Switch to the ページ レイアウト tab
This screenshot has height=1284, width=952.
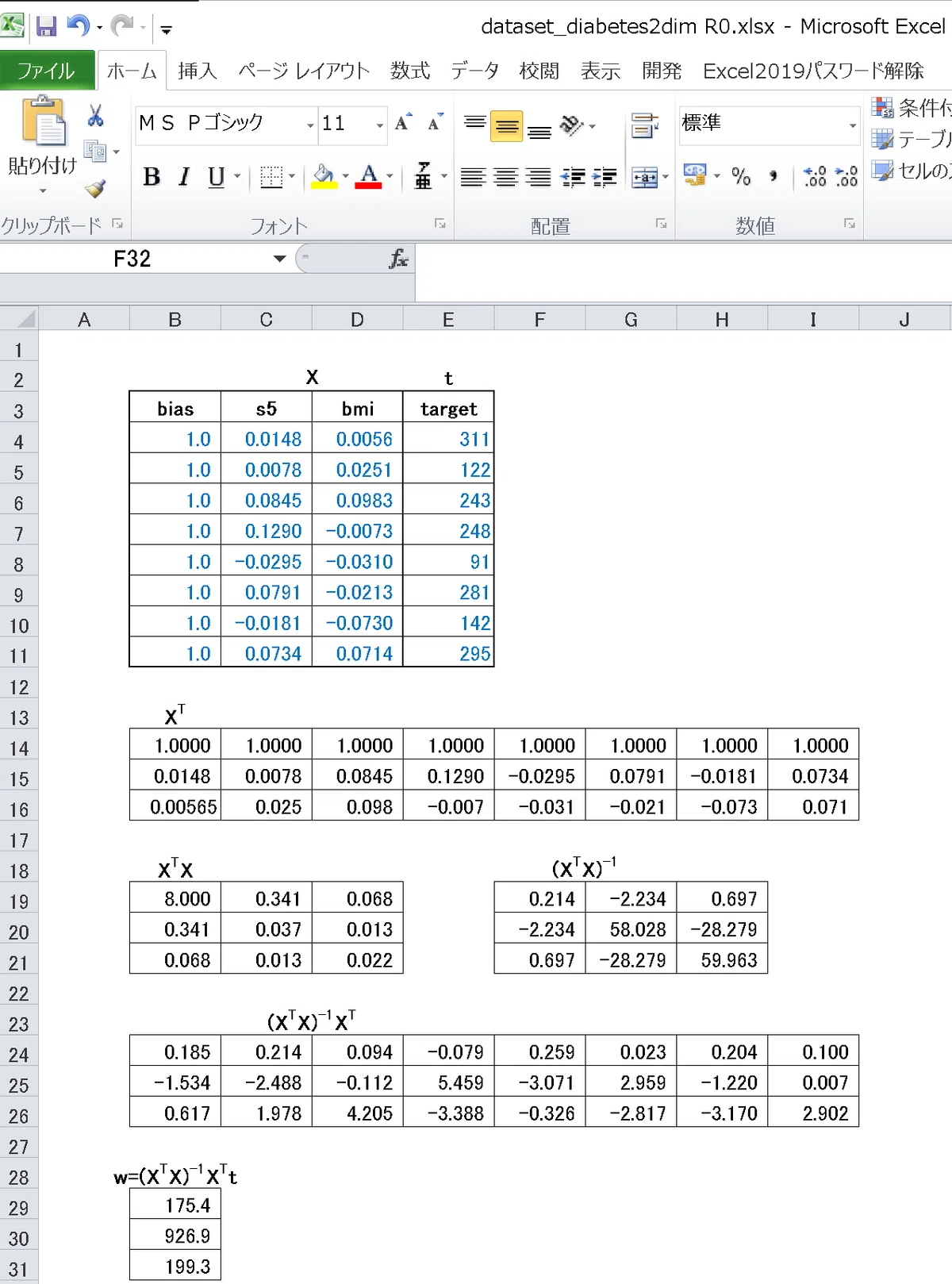point(304,71)
